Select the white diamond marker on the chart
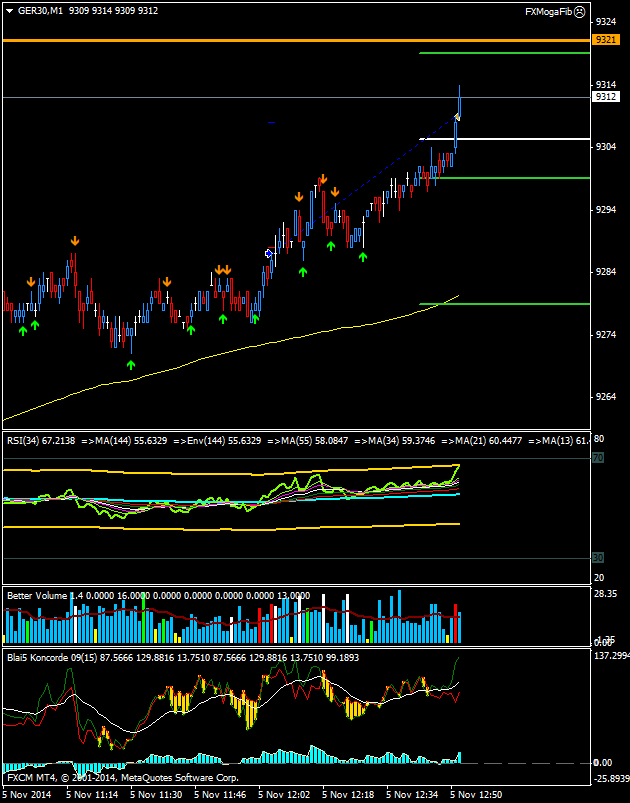Viewport: 630px width, 803px height. [268, 254]
